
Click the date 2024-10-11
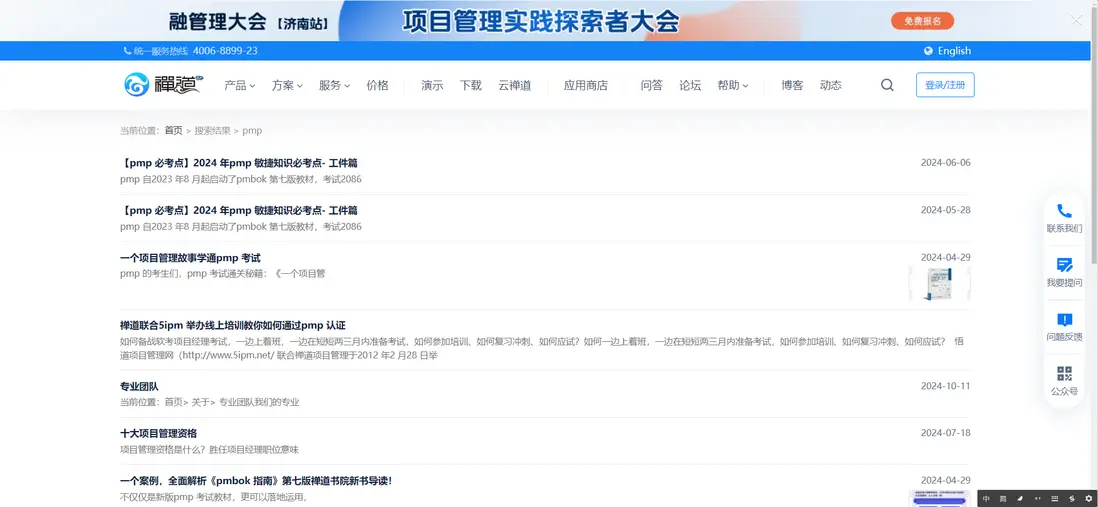coord(945,386)
